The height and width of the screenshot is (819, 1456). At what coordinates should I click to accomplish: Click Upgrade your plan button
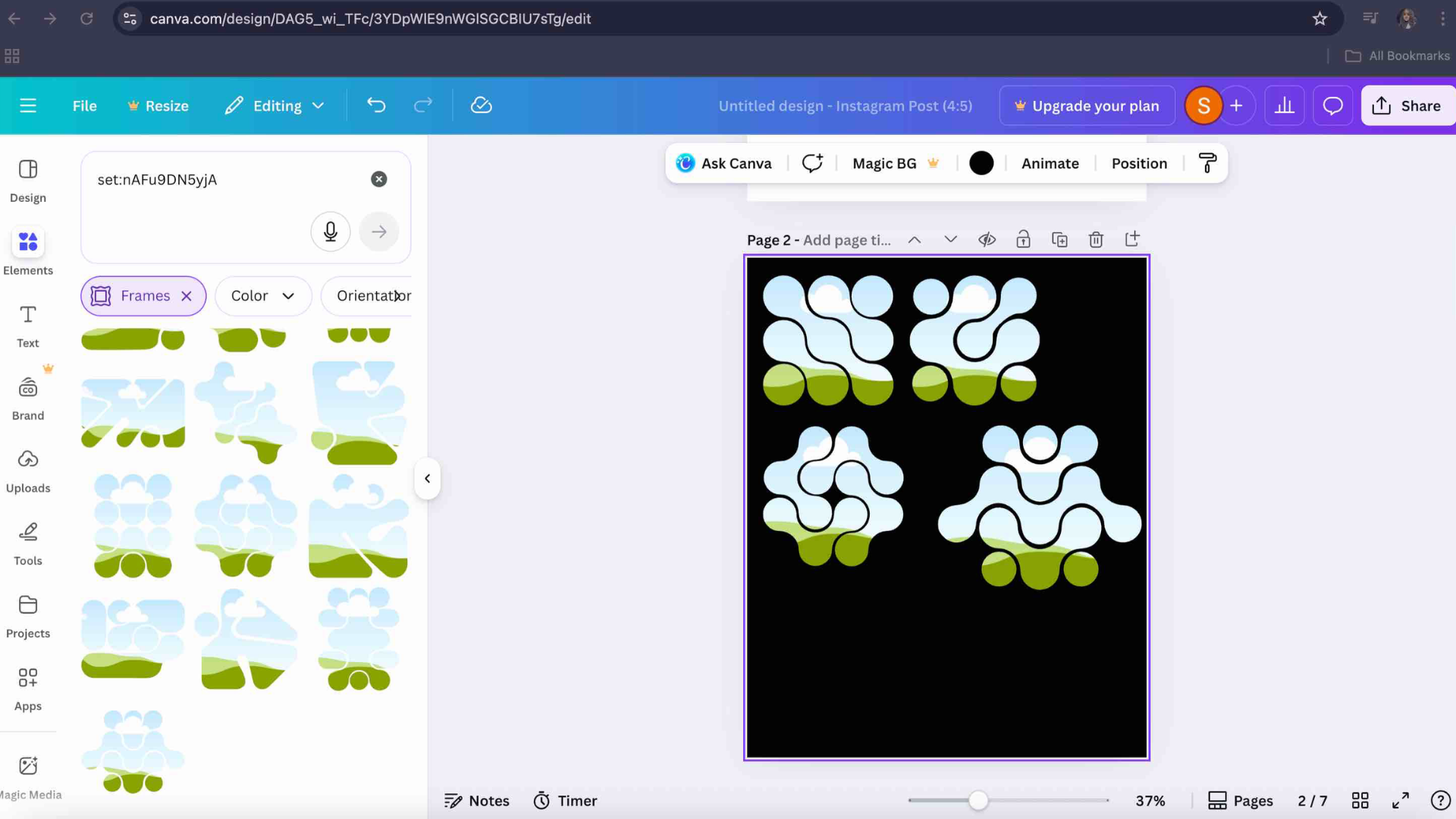pos(1087,105)
